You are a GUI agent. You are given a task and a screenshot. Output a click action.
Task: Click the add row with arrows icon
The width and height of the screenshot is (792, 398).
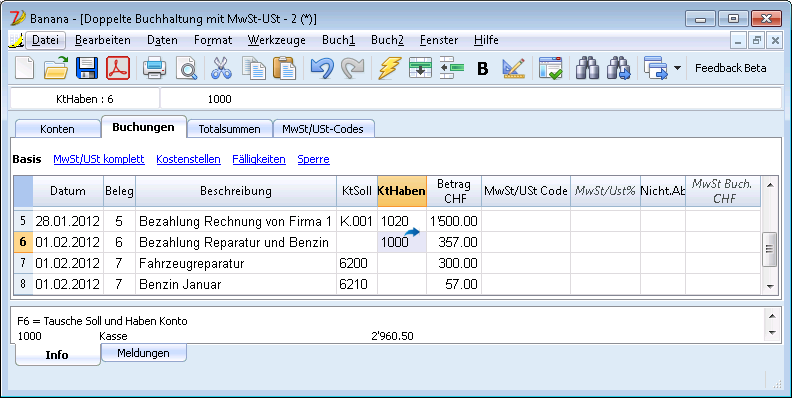click(x=452, y=68)
